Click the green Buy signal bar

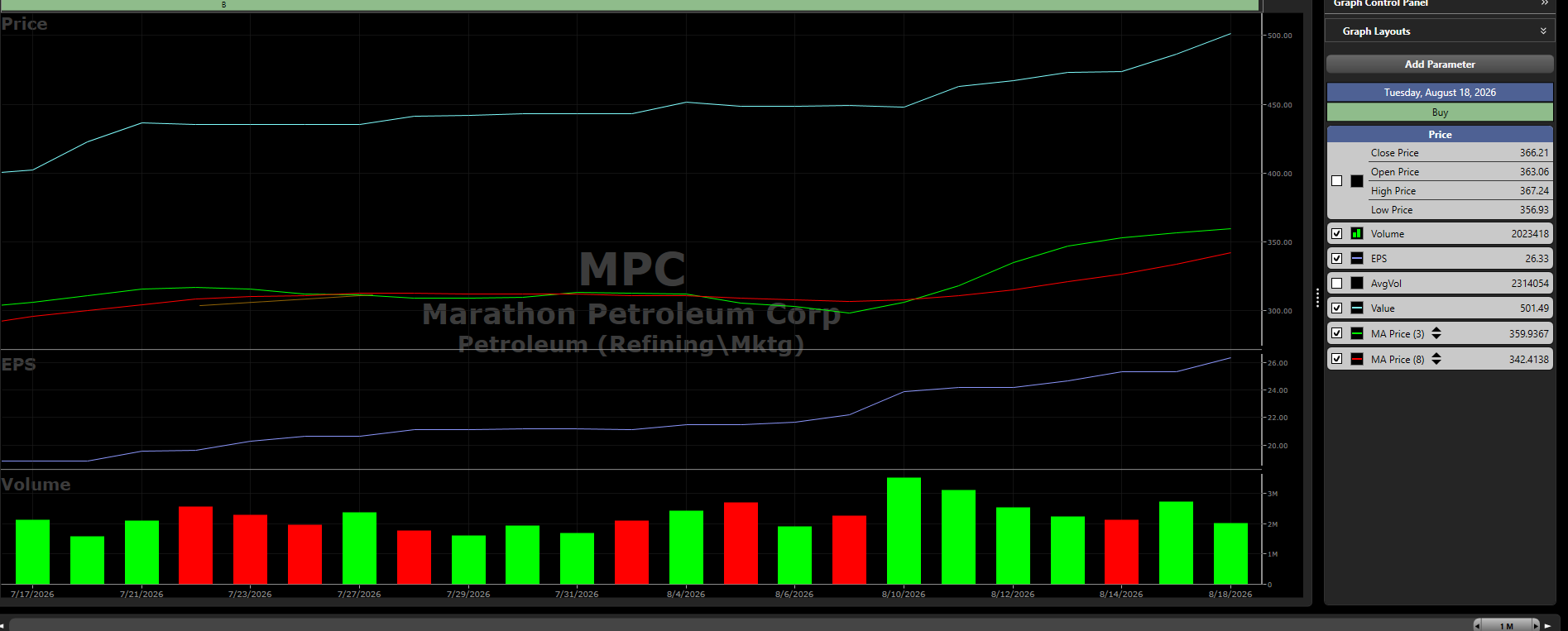[1440, 112]
